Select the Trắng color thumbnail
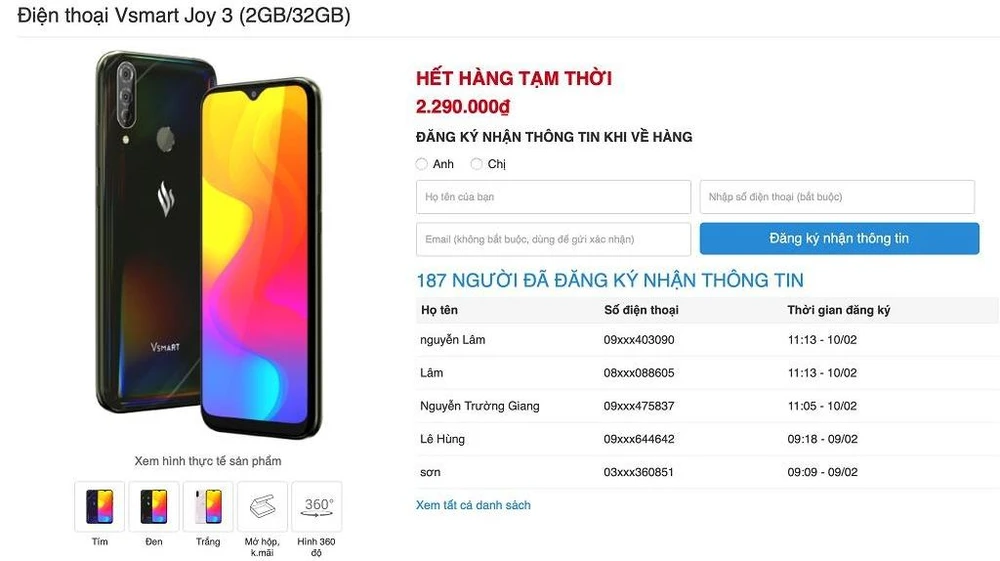1000x561 pixels. (208, 506)
